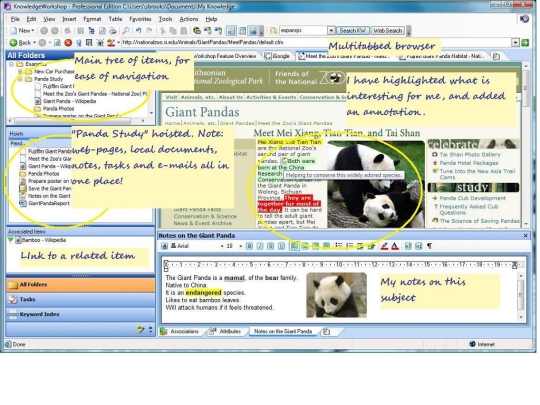Click the configure icon at navigation pane bottom

(141, 330)
